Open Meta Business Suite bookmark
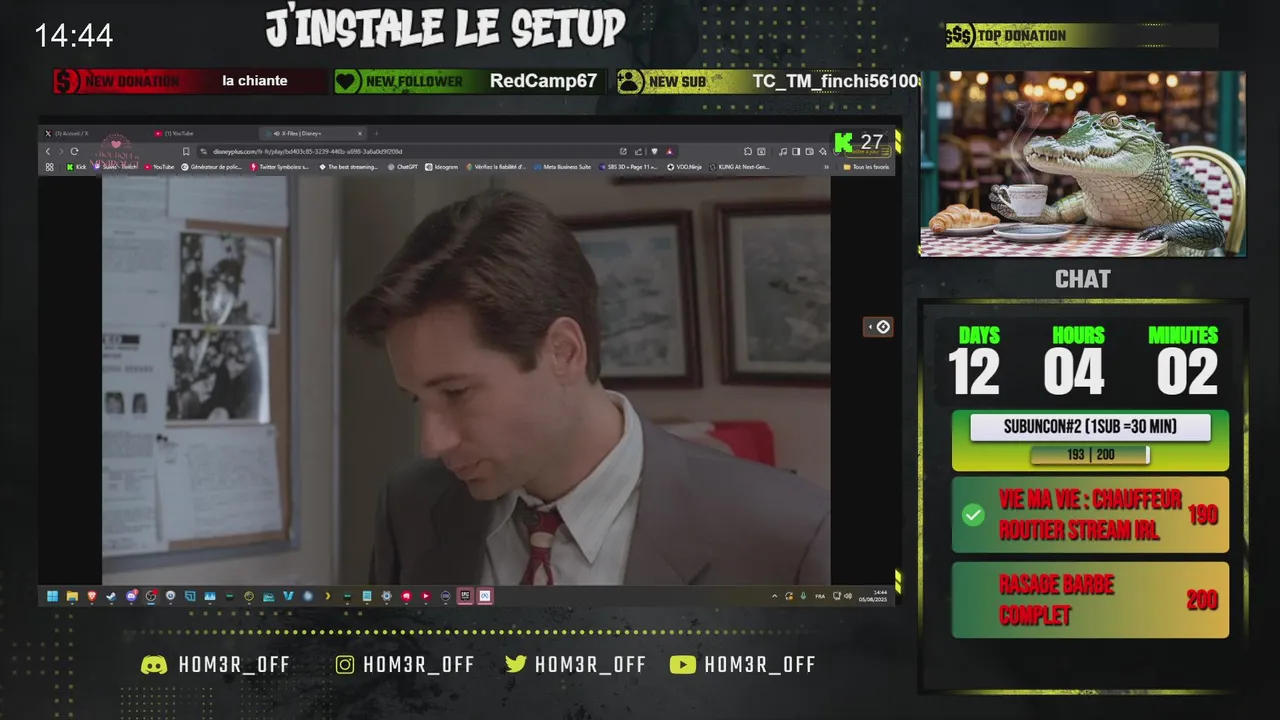The width and height of the screenshot is (1280, 720). pos(562,167)
